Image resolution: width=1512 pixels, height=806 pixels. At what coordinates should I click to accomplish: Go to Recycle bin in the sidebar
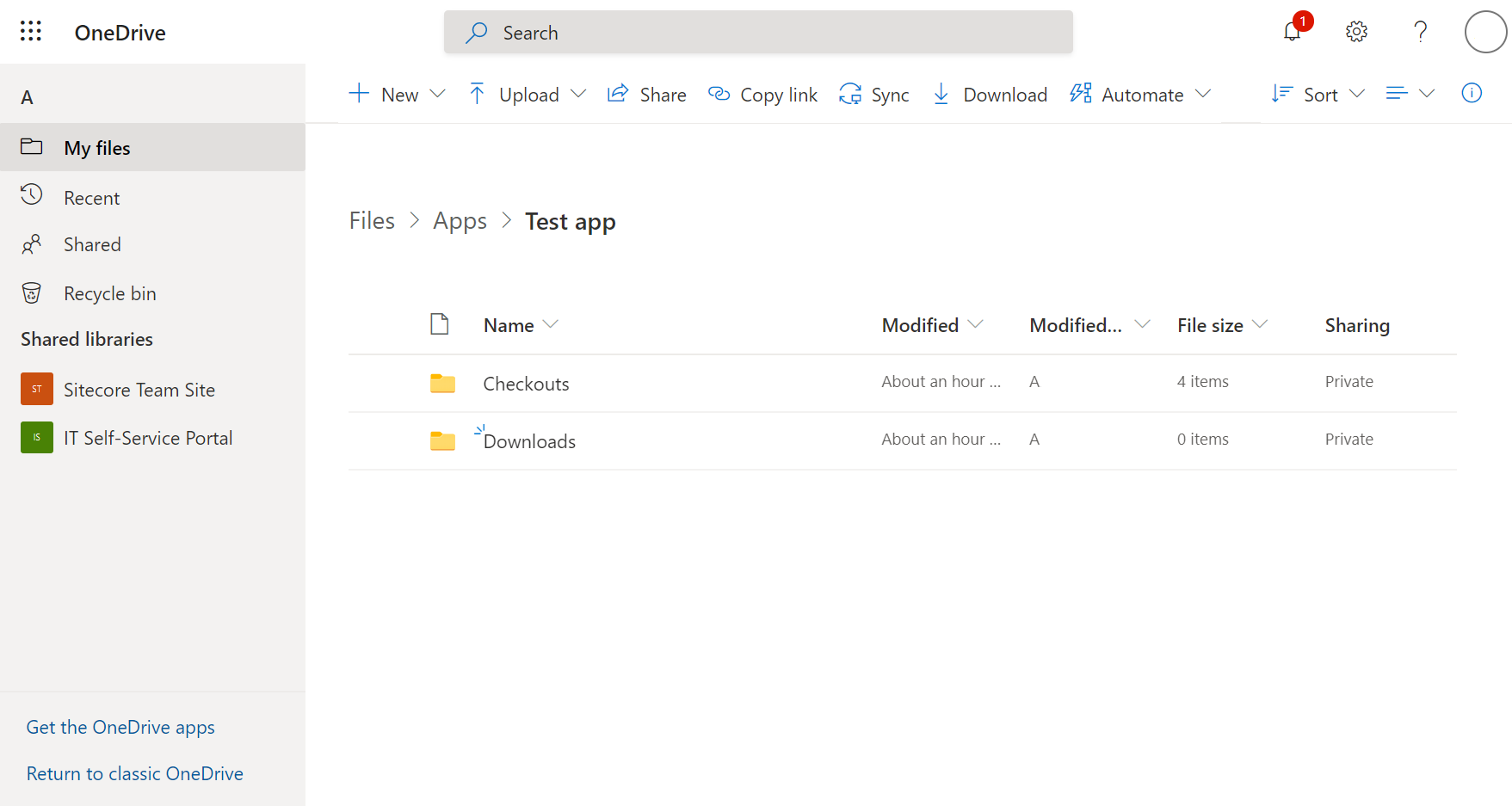tap(110, 293)
